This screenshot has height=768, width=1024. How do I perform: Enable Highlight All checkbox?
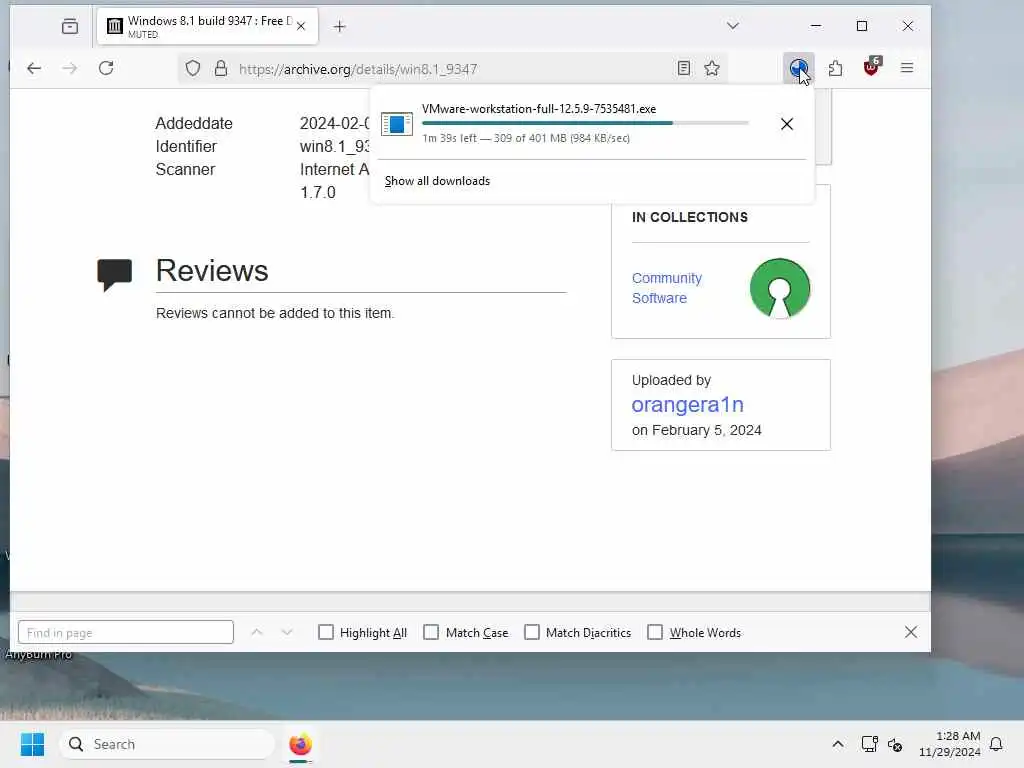(325, 632)
